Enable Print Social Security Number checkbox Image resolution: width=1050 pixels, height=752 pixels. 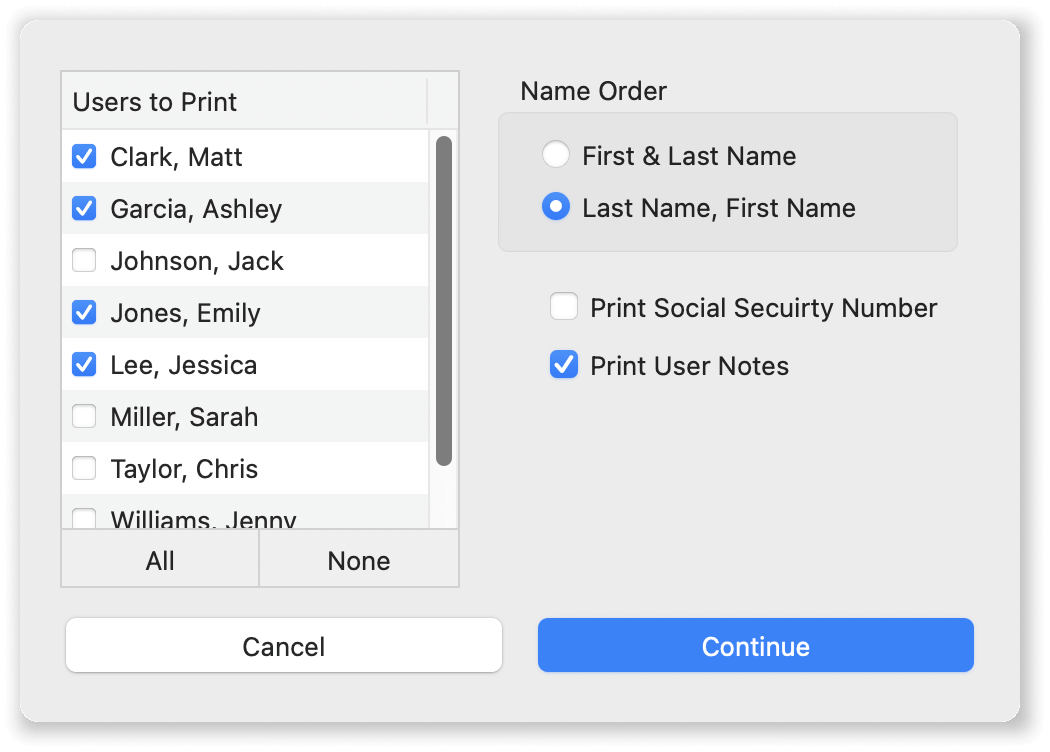(x=564, y=307)
